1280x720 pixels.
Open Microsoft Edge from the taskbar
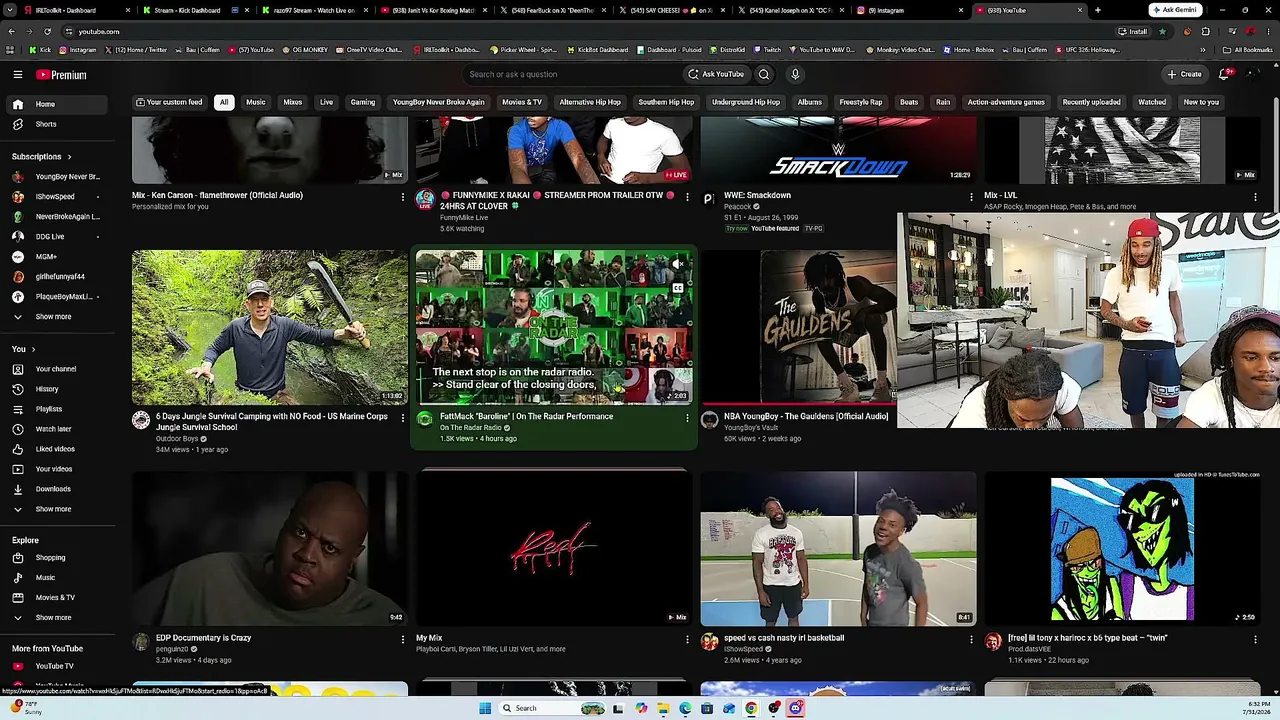click(x=685, y=708)
